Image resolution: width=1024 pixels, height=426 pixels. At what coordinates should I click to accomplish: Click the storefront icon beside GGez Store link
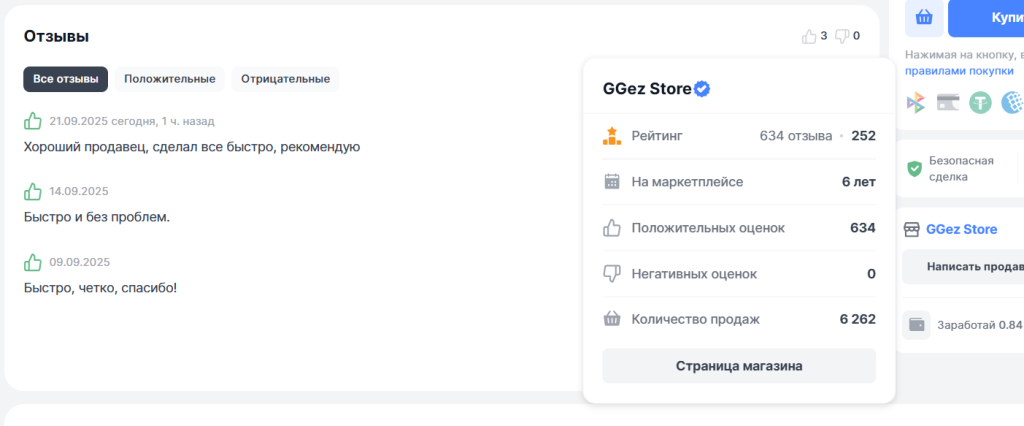click(911, 229)
